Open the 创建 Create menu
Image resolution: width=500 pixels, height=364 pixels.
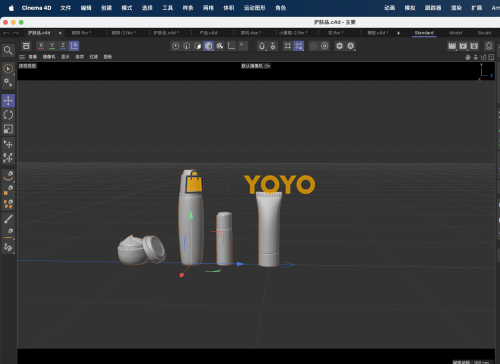(106, 8)
